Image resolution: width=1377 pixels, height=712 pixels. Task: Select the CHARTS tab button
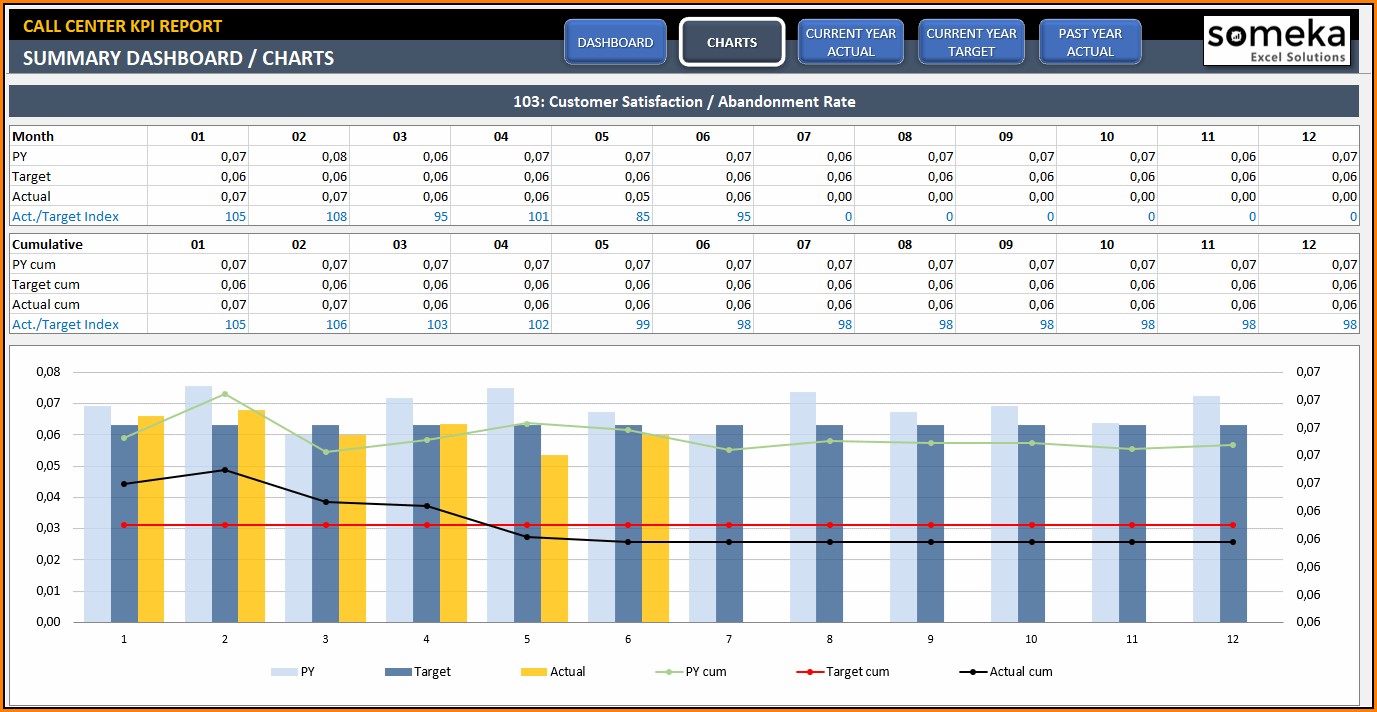732,43
